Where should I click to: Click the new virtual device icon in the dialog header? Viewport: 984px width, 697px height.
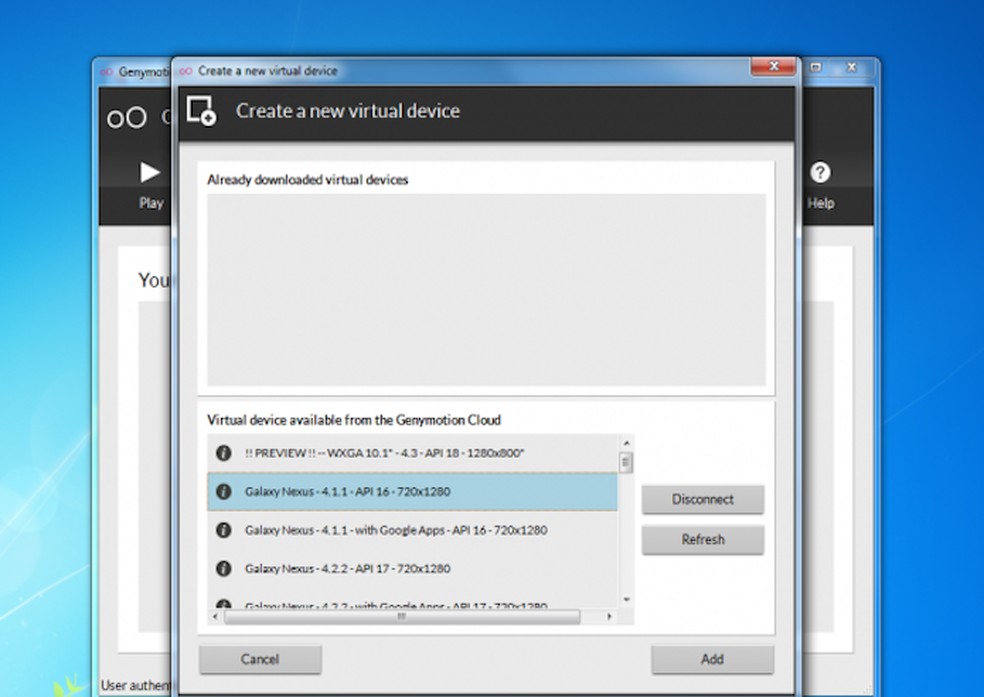tap(201, 111)
